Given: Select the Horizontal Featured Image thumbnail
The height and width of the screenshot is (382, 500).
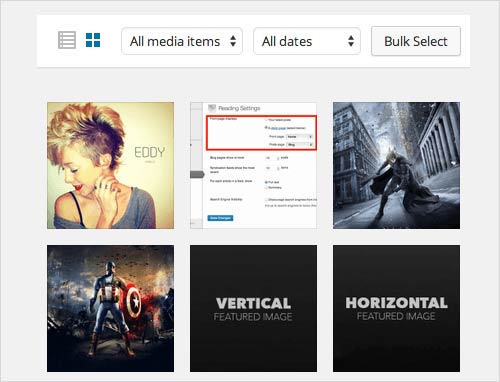Looking at the screenshot, I should [x=396, y=308].
